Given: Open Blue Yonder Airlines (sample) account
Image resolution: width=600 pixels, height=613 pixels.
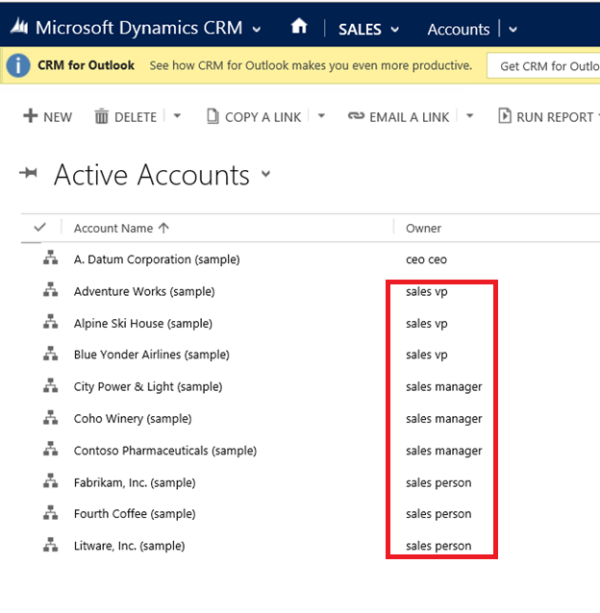Looking at the screenshot, I should [152, 355].
